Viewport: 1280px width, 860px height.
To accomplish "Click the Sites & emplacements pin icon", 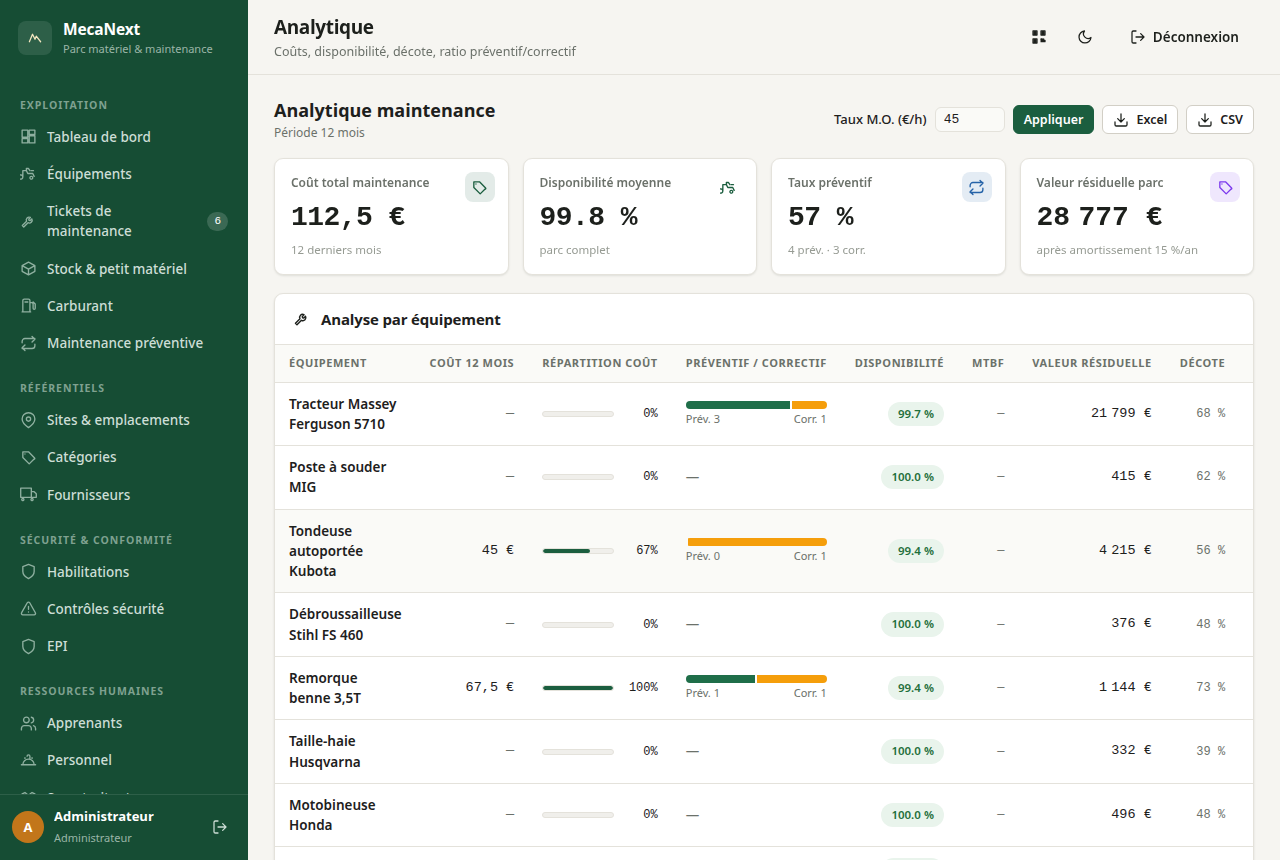I will point(28,420).
